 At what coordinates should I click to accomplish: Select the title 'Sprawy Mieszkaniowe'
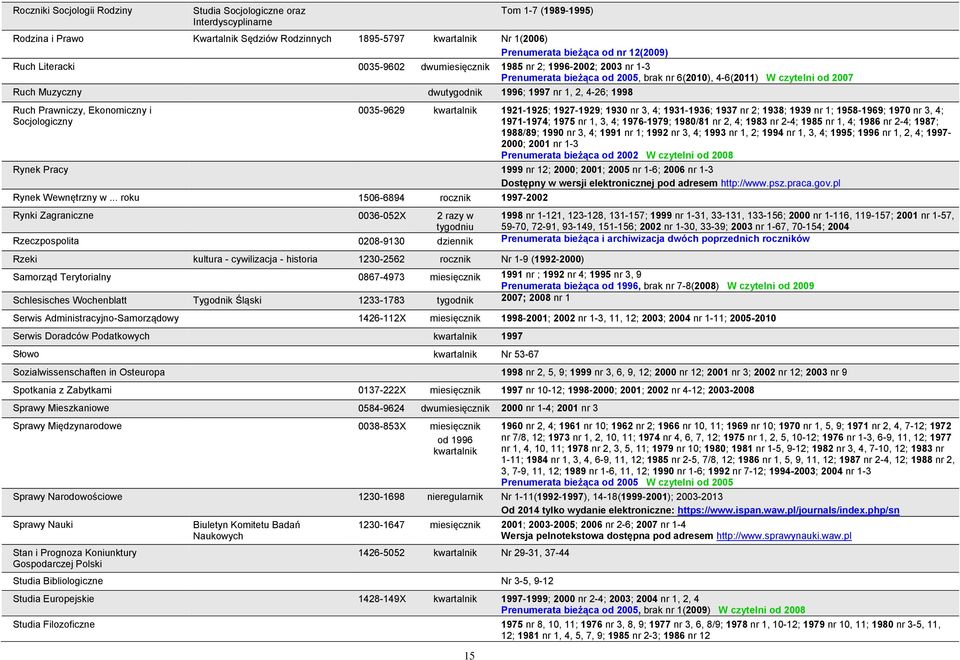[x=61, y=408]
